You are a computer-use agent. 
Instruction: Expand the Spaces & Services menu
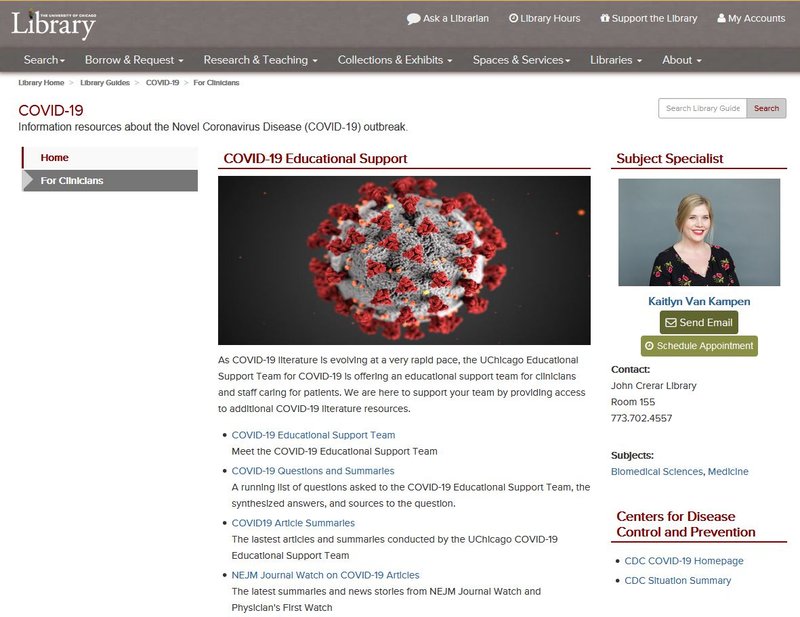(x=521, y=60)
